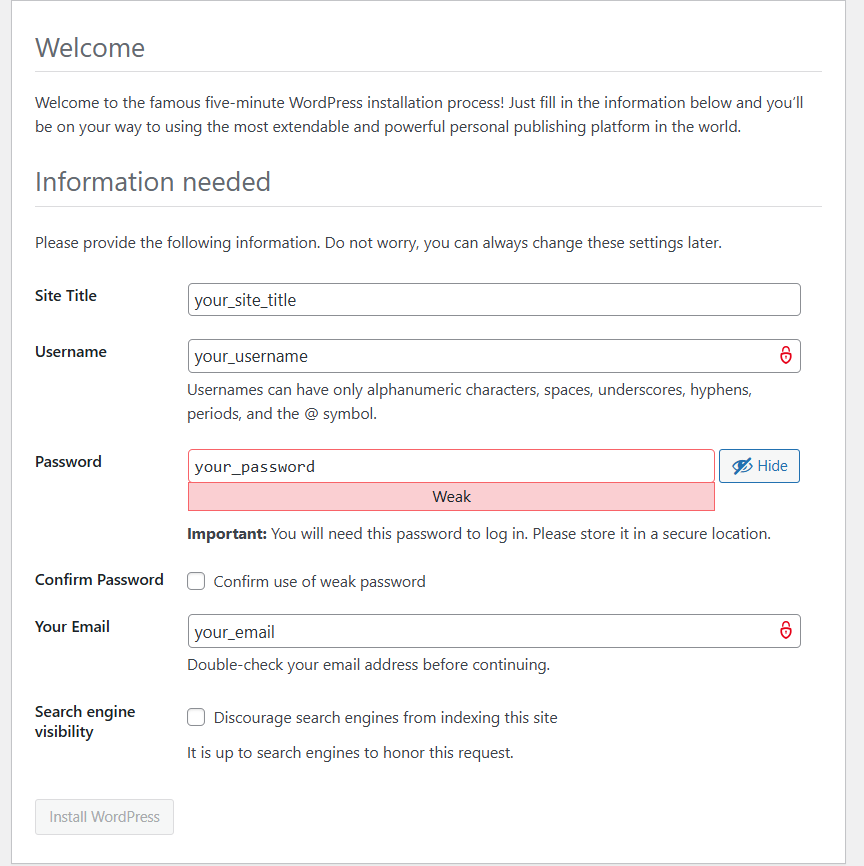Click the Confirm Password label
Screen dimensions: 864x866
tap(99, 580)
